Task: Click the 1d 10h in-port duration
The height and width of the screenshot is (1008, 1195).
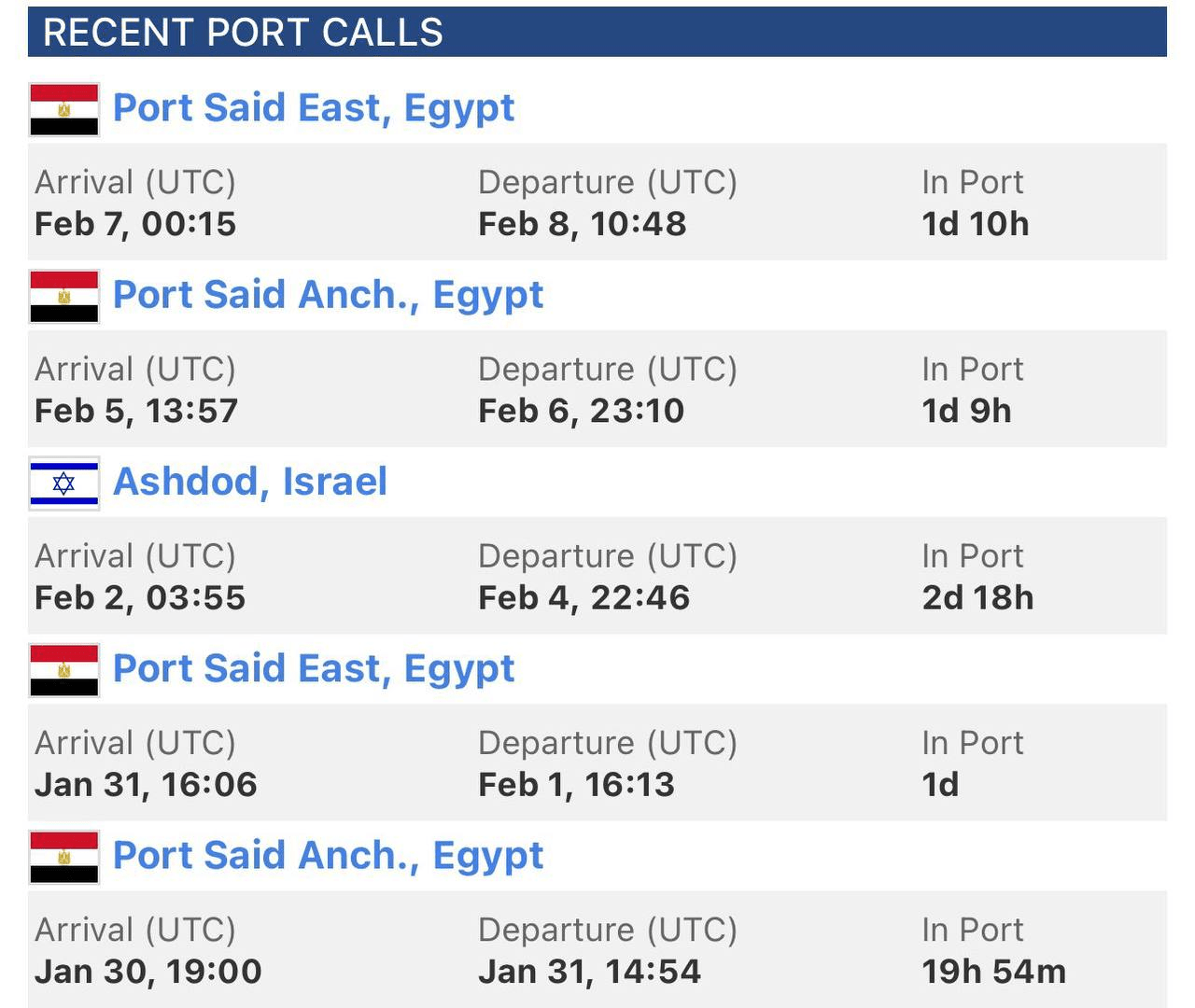Action: 976,224
